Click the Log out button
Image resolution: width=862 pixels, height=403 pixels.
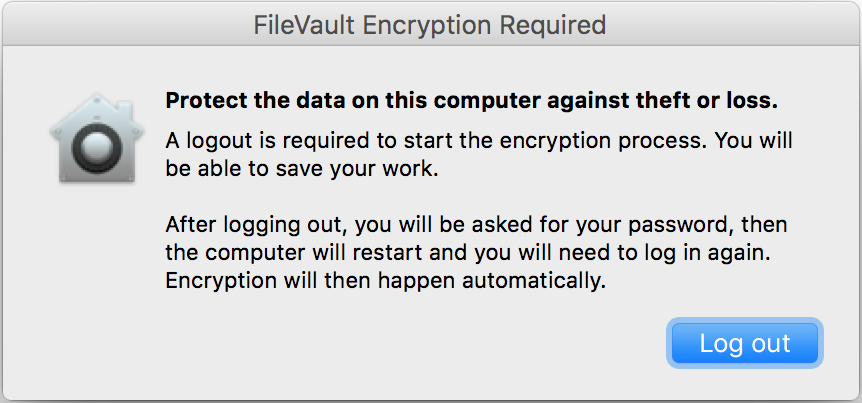click(x=744, y=343)
